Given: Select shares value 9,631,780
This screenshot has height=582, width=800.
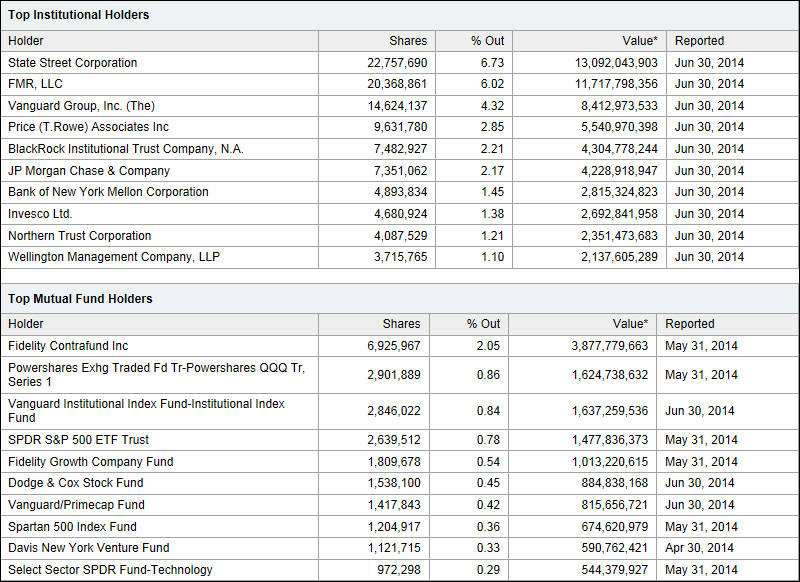Looking at the screenshot, I should [401, 126].
